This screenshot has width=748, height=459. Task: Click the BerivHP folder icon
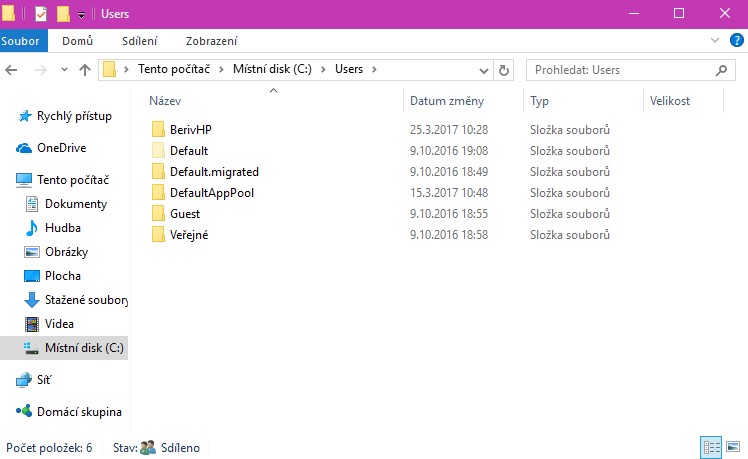click(x=158, y=129)
